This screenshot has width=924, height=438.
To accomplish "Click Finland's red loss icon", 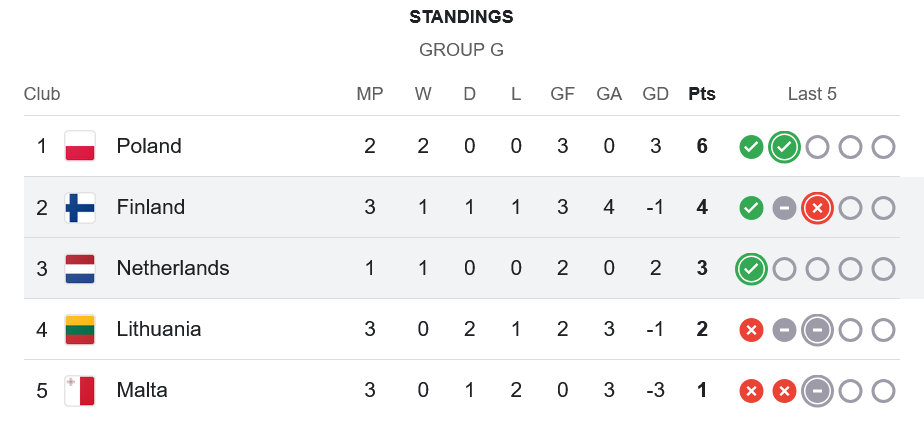I will 817,208.
